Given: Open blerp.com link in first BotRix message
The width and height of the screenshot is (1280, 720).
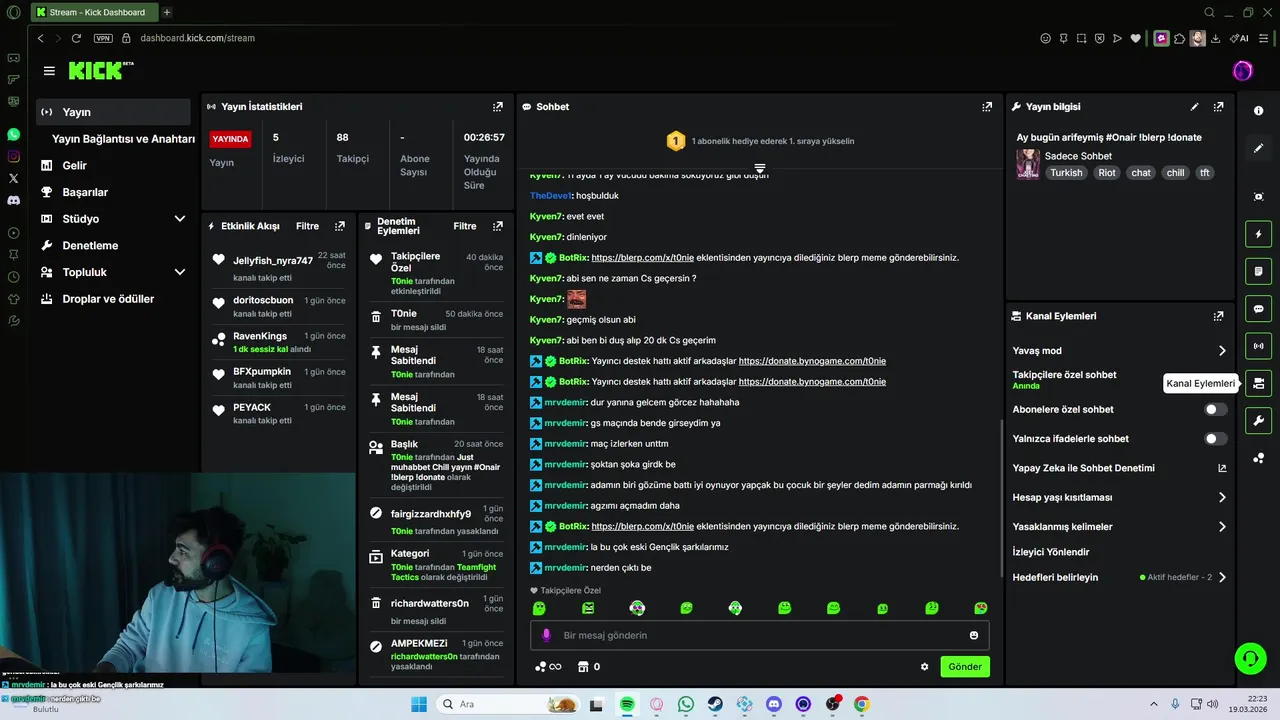Looking at the screenshot, I should click(x=642, y=258).
